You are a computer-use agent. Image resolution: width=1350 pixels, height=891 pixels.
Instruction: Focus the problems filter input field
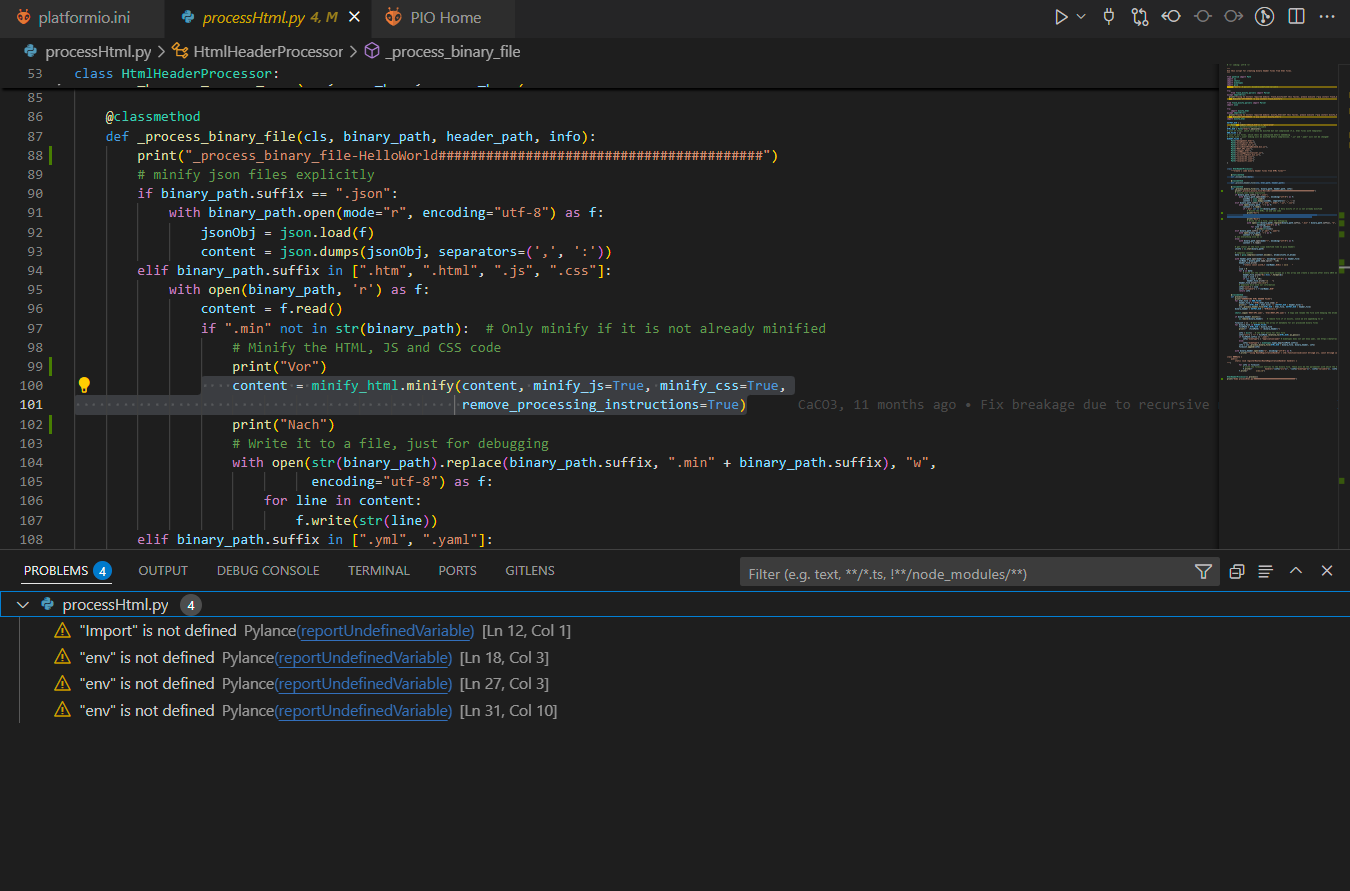(x=965, y=573)
